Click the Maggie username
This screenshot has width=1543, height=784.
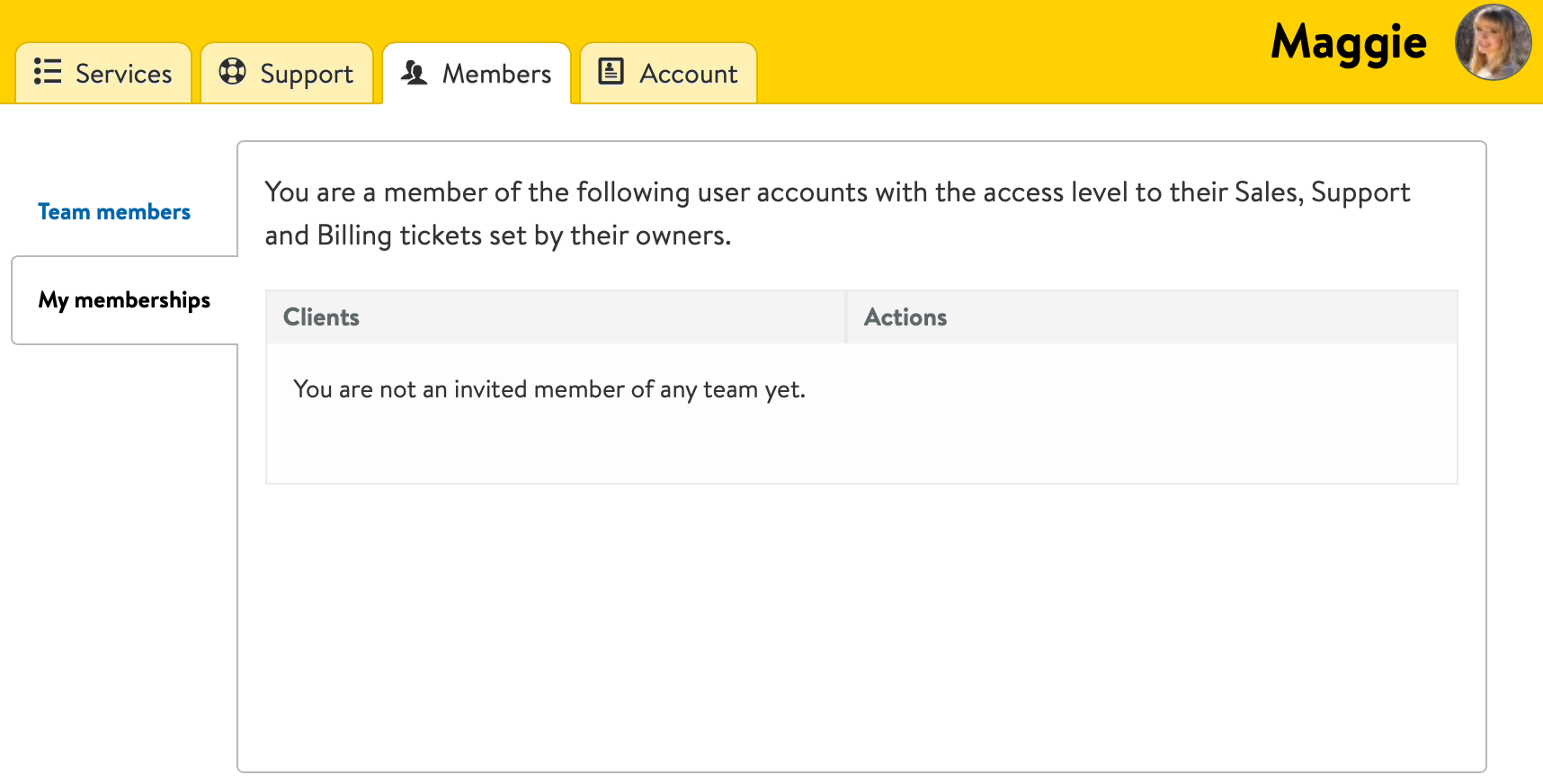1349,42
